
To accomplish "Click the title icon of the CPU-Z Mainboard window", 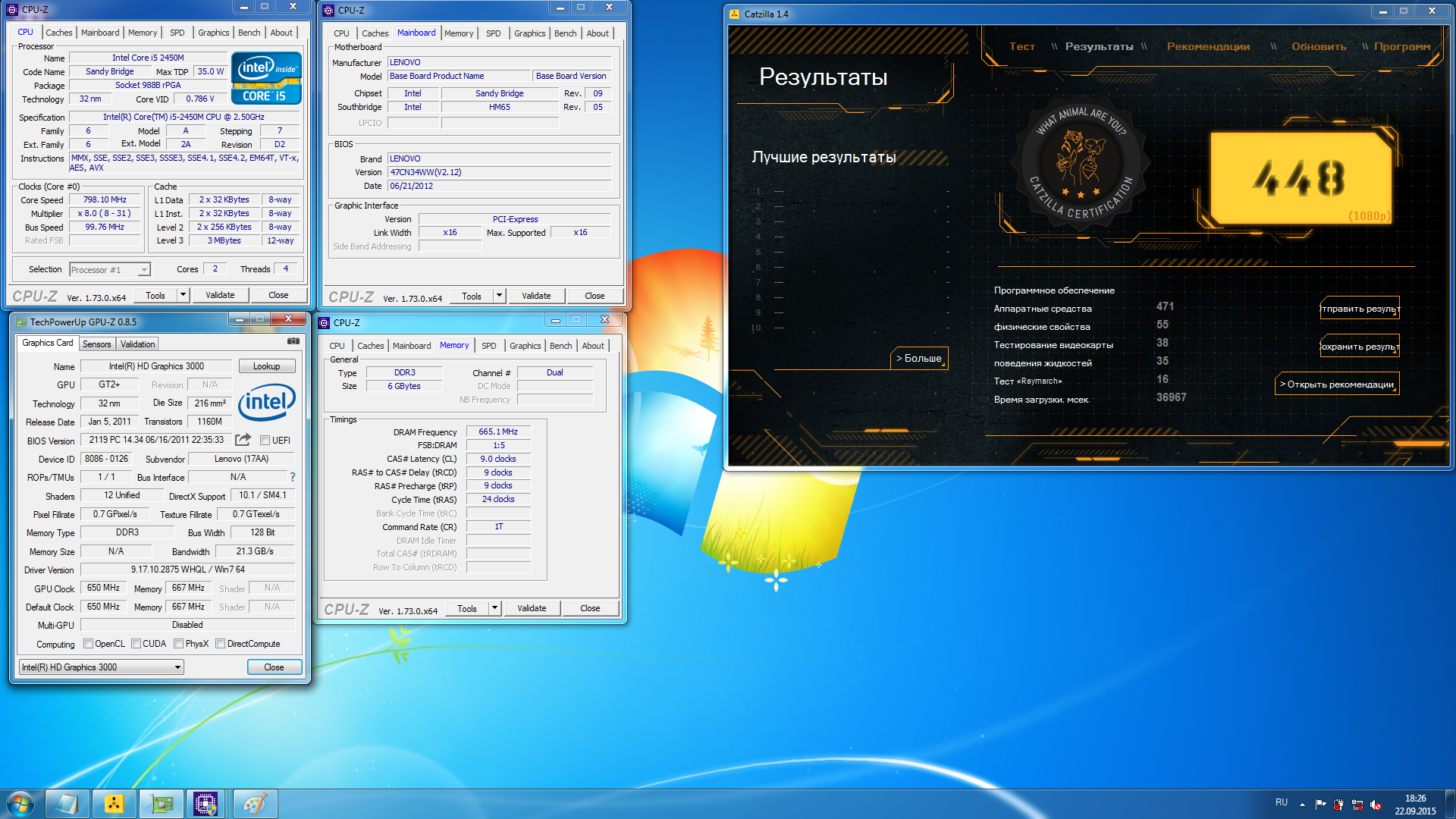I will click(328, 10).
